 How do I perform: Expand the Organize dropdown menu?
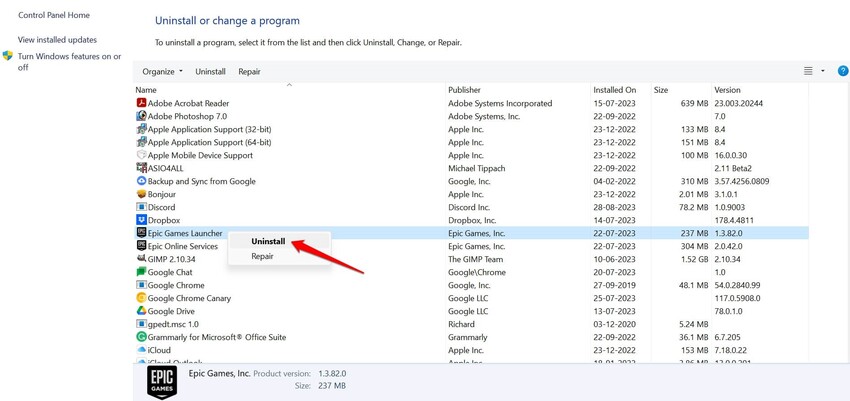pyautogui.click(x=162, y=72)
